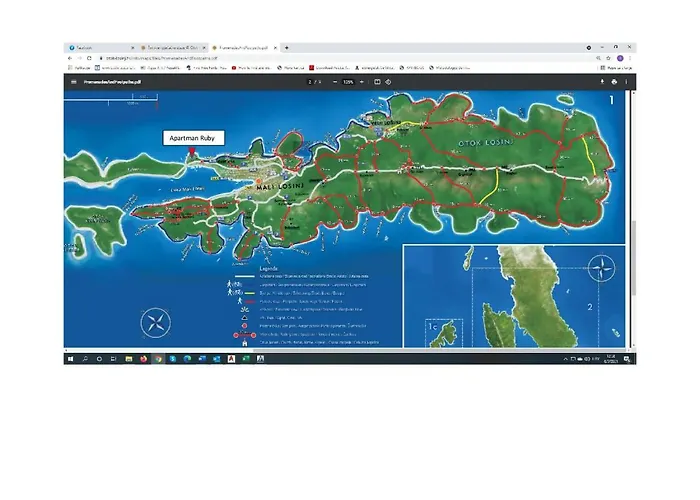This screenshot has width=700, height=500.
Task: Reload the current page
Action: [89, 58]
